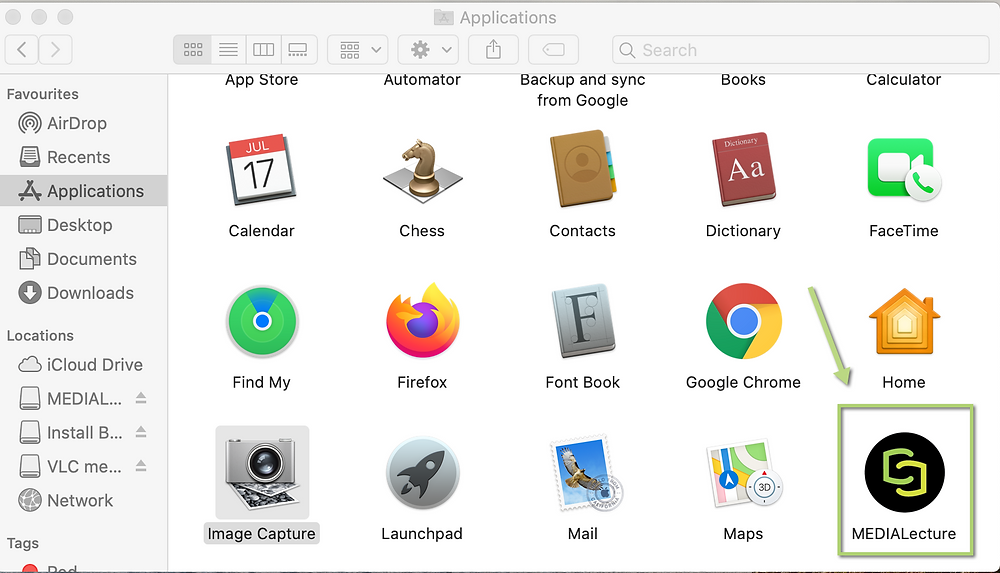Open Network in the sidebar
Screen dimensions: 1000x573
pos(84,500)
